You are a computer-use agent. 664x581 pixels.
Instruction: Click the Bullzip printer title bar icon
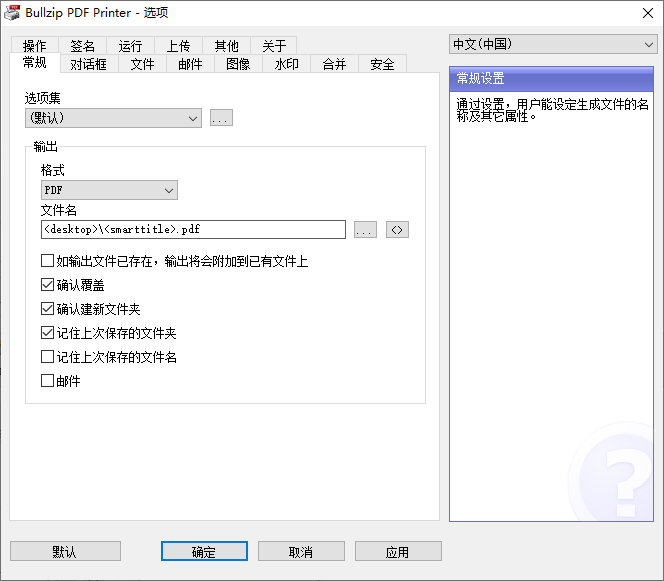[12, 12]
